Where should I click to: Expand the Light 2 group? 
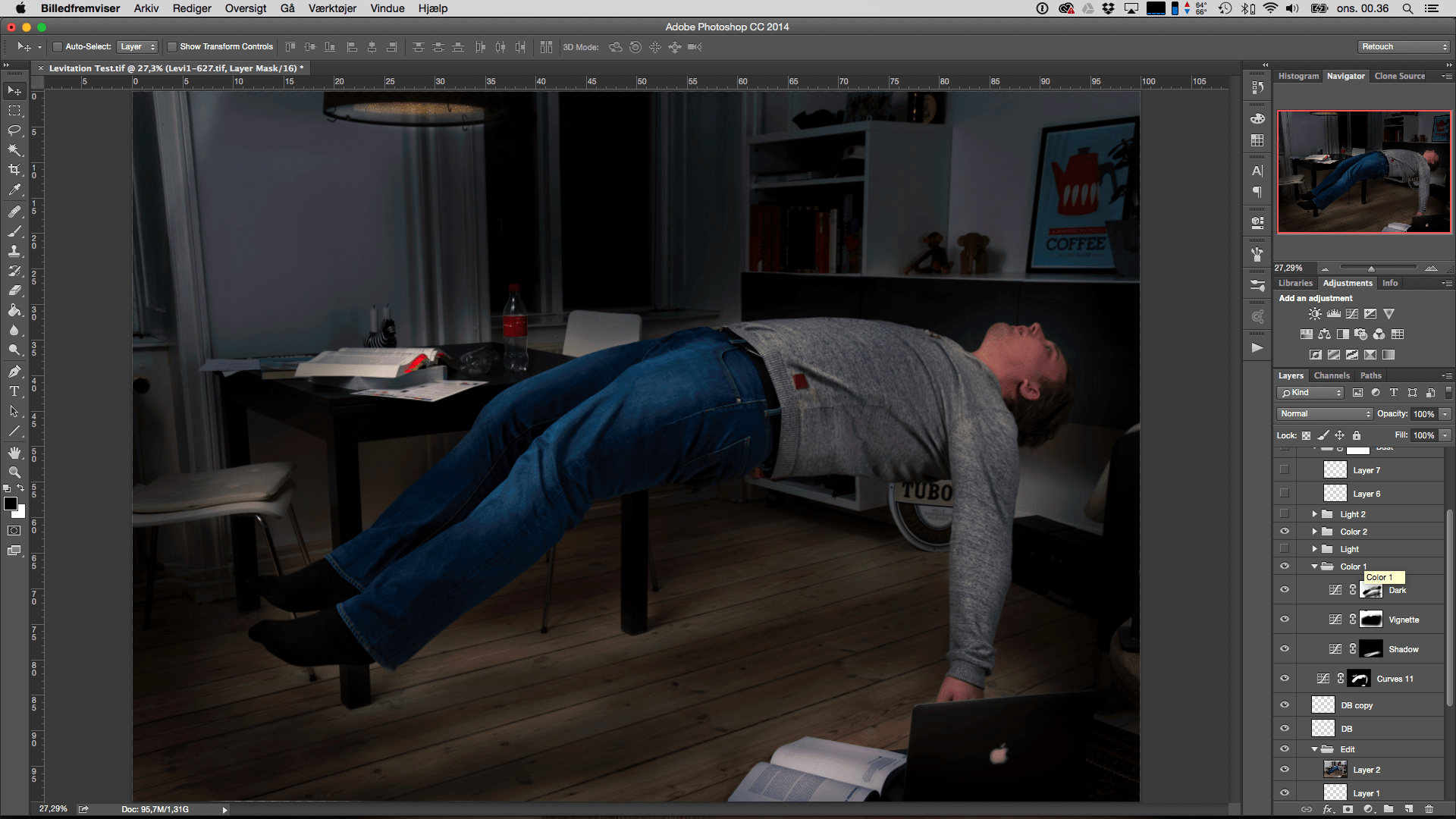(x=1315, y=514)
